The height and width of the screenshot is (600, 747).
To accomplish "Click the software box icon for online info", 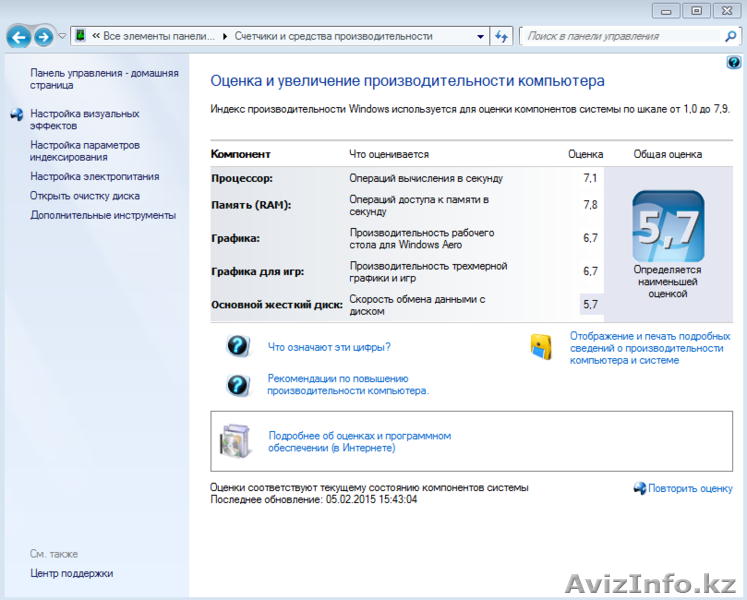I will (238, 441).
